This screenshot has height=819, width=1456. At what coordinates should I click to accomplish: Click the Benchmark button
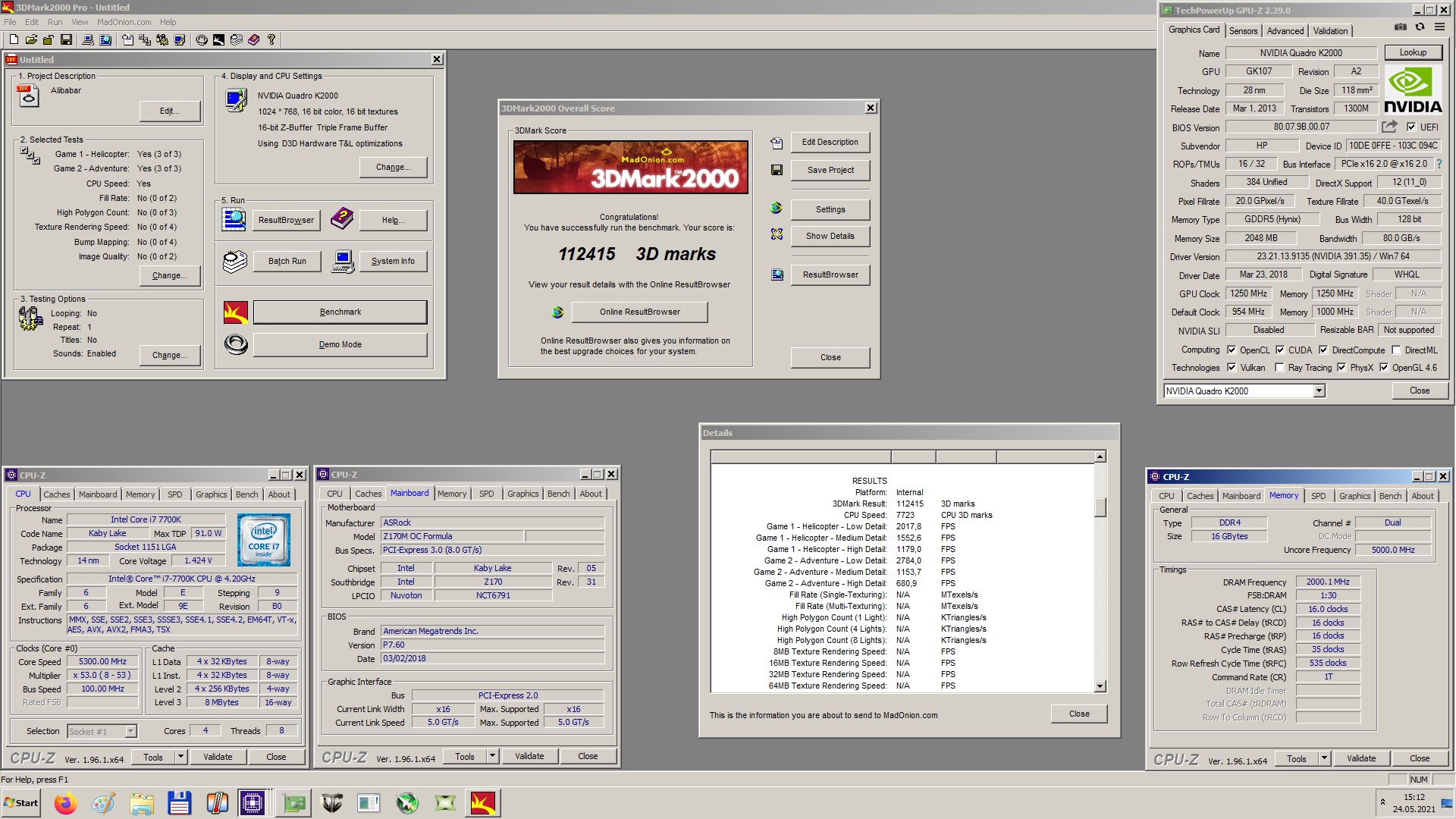pos(340,312)
